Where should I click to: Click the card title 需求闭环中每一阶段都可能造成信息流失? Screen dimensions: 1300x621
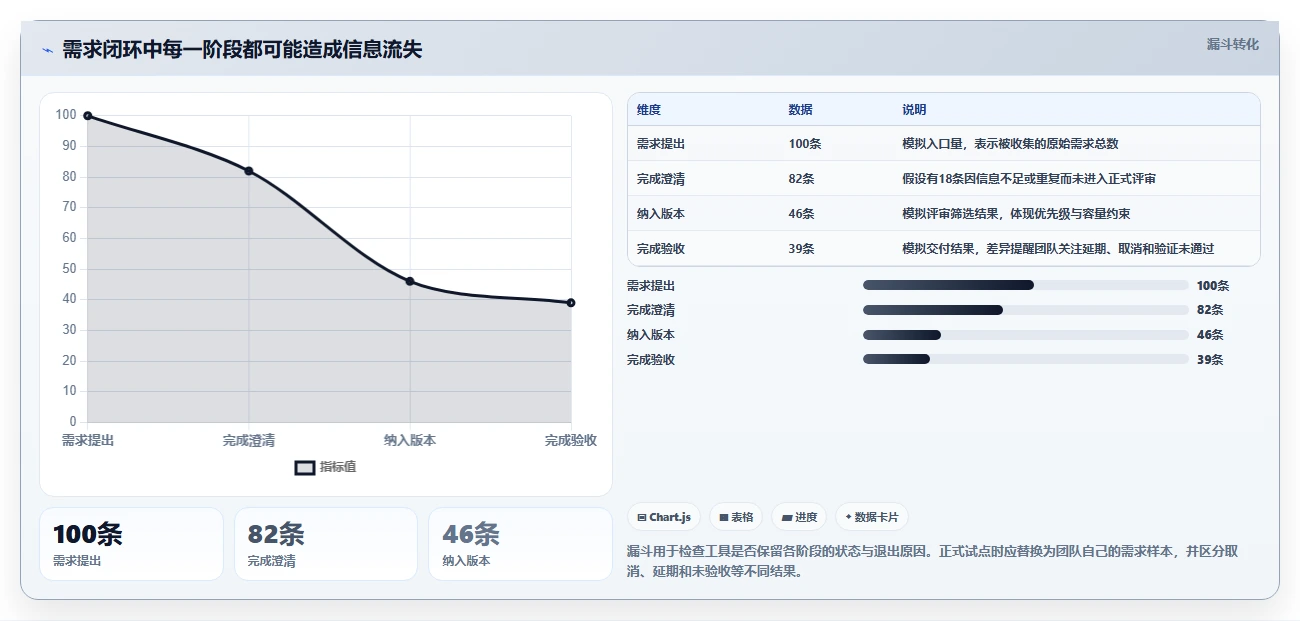pos(242,50)
